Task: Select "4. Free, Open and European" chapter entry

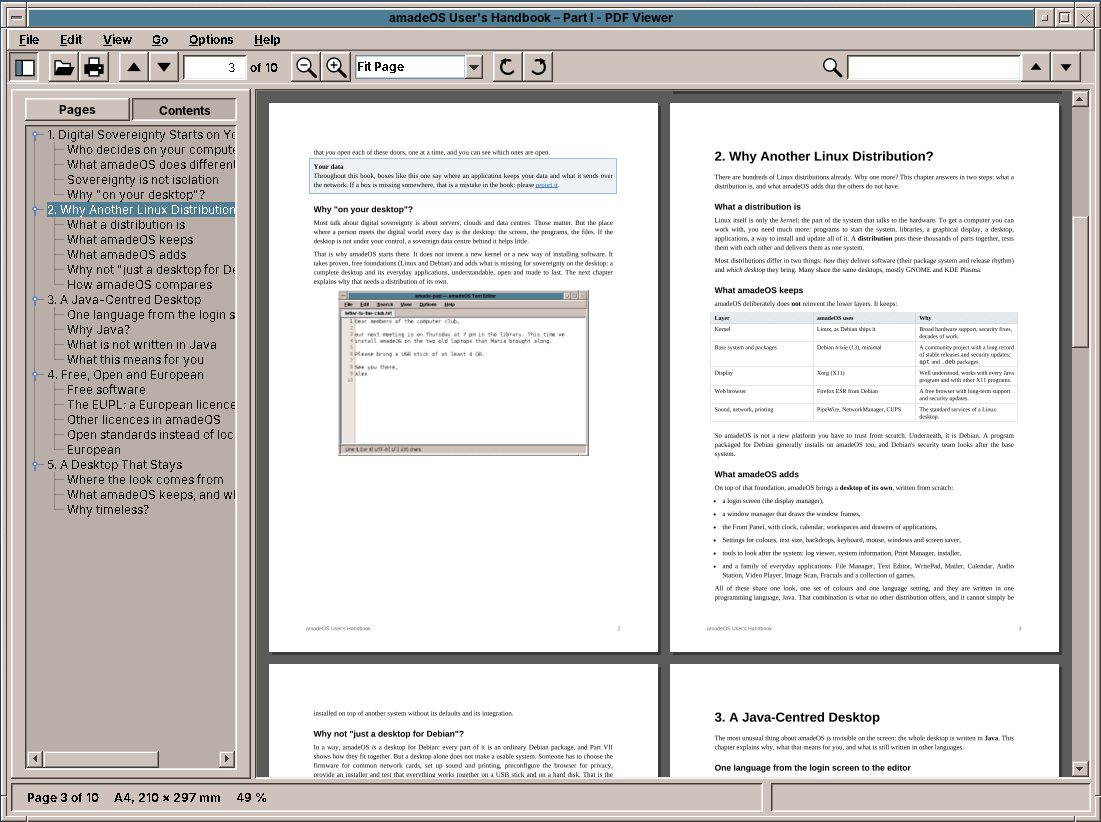Action: pyautogui.click(x=126, y=375)
